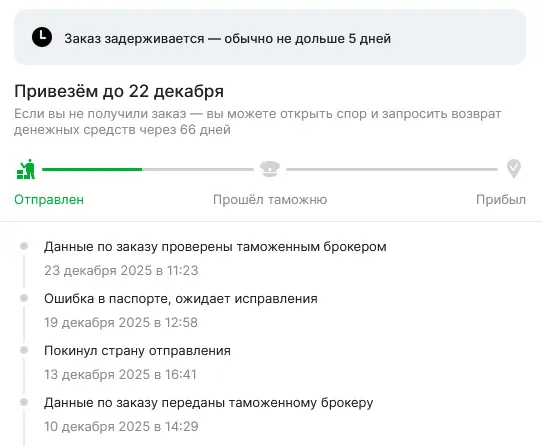The height and width of the screenshot is (446, 542).
Task: Click the timeline dot for passport error
Action: (24, 298)
